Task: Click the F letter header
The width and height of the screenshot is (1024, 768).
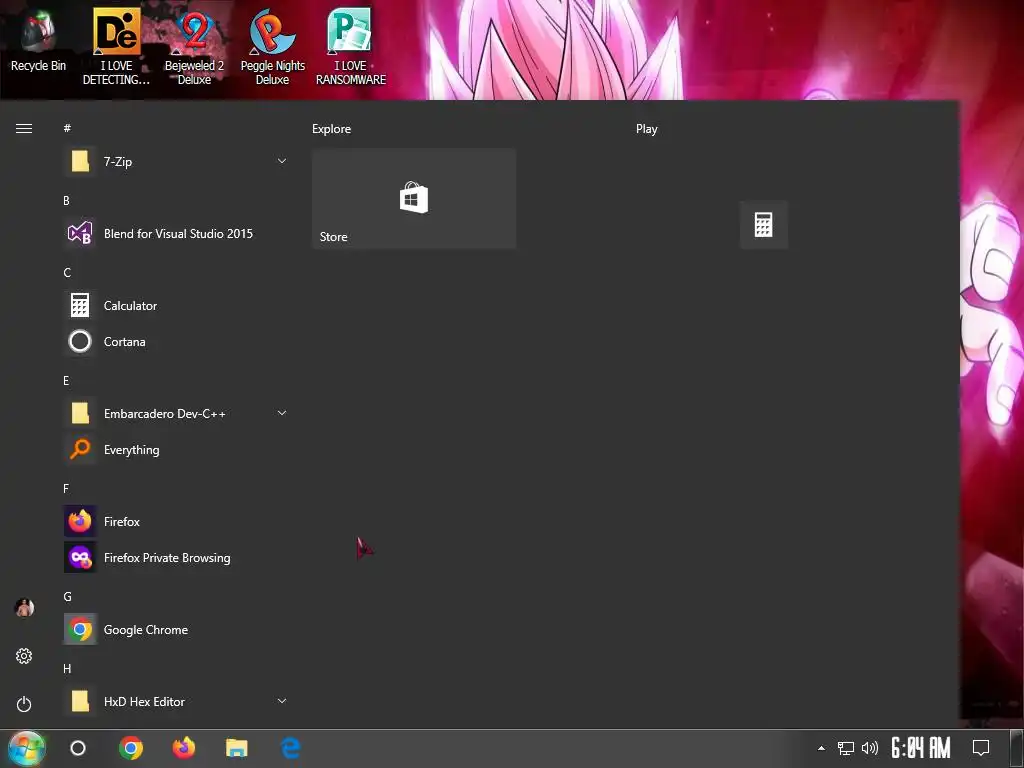Action: click(x=66, y=488)
